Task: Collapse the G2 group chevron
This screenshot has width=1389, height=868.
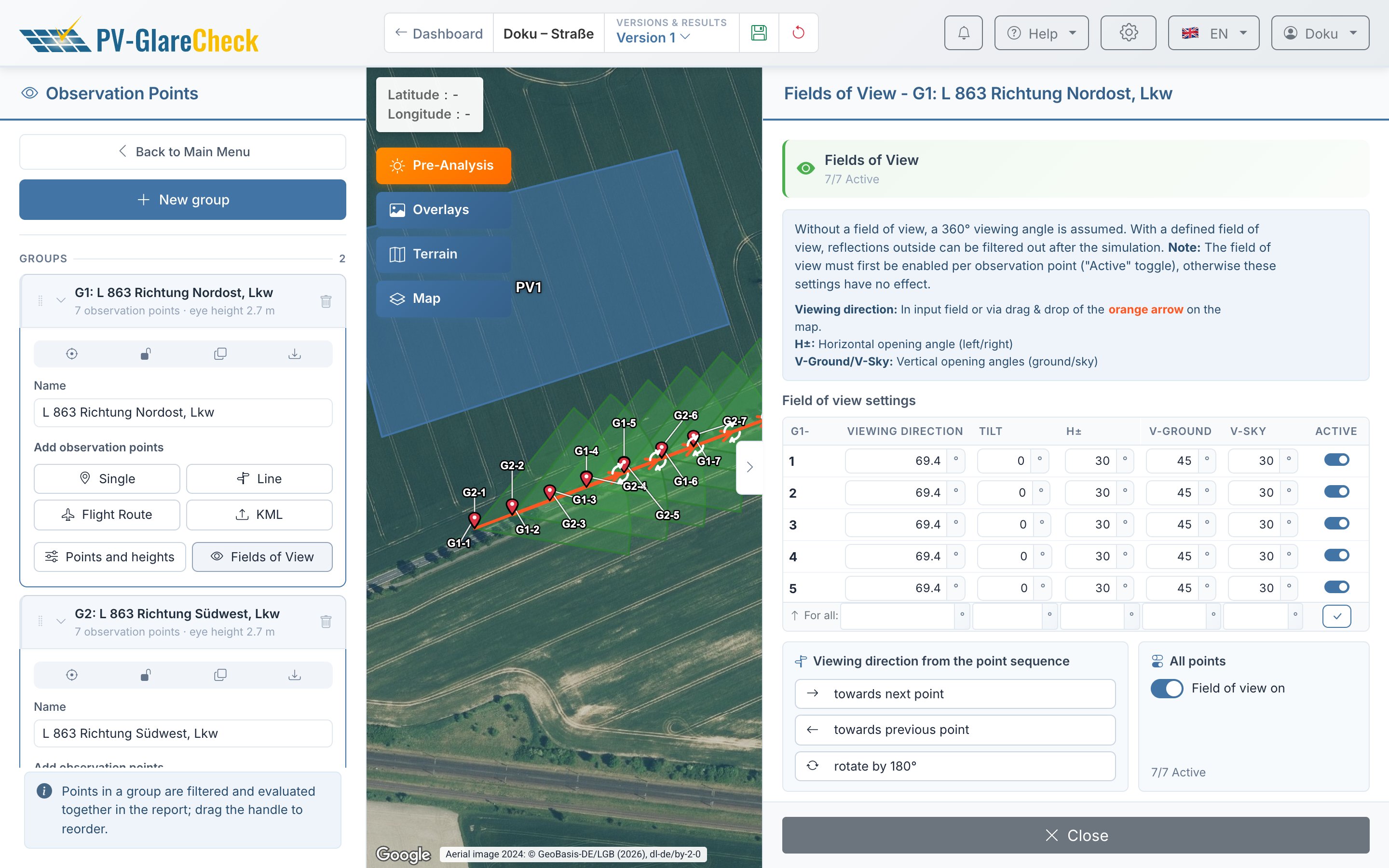Action: 61,621
